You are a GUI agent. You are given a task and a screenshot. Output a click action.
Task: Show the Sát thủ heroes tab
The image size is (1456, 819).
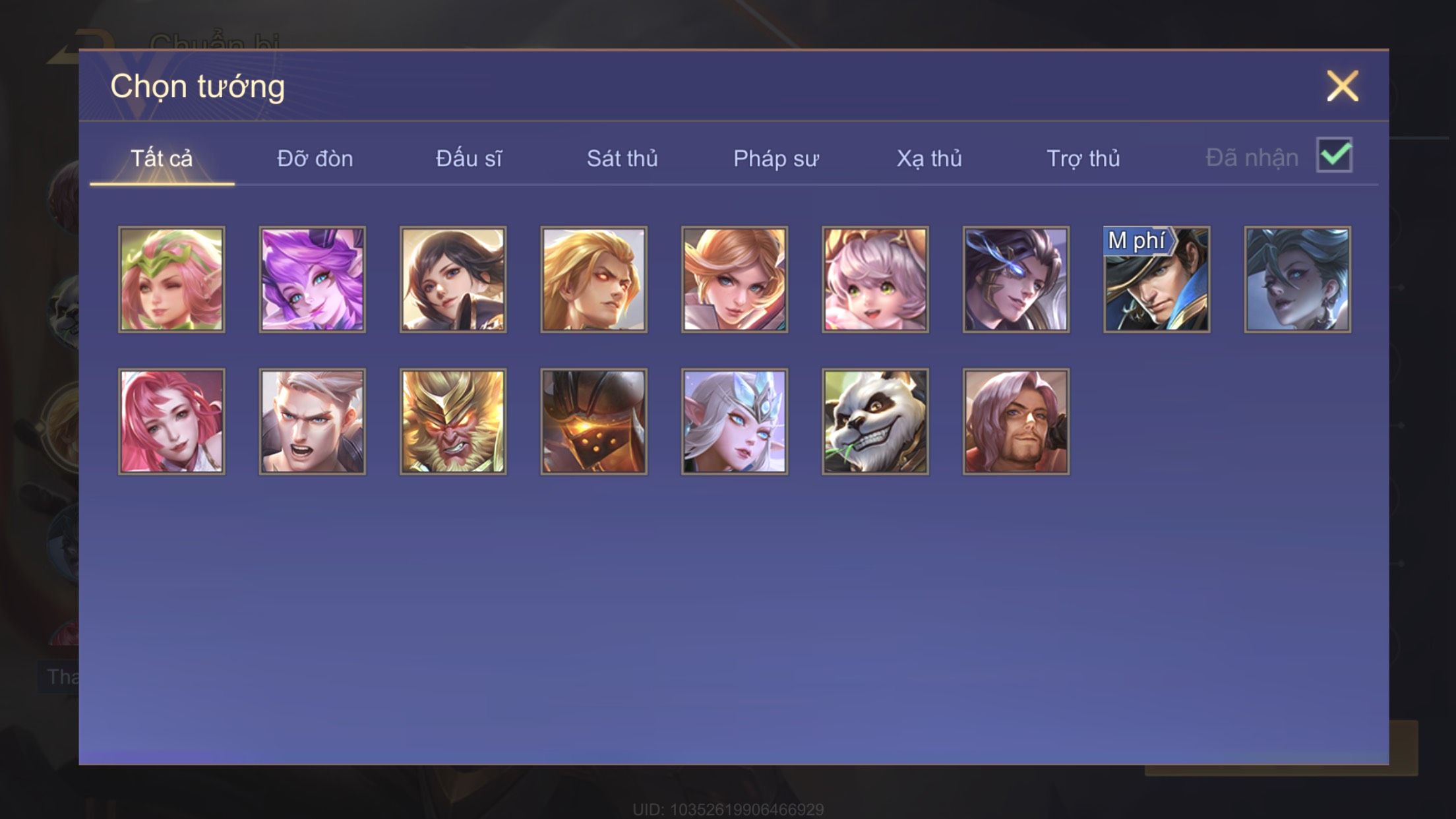pos(622,159)
